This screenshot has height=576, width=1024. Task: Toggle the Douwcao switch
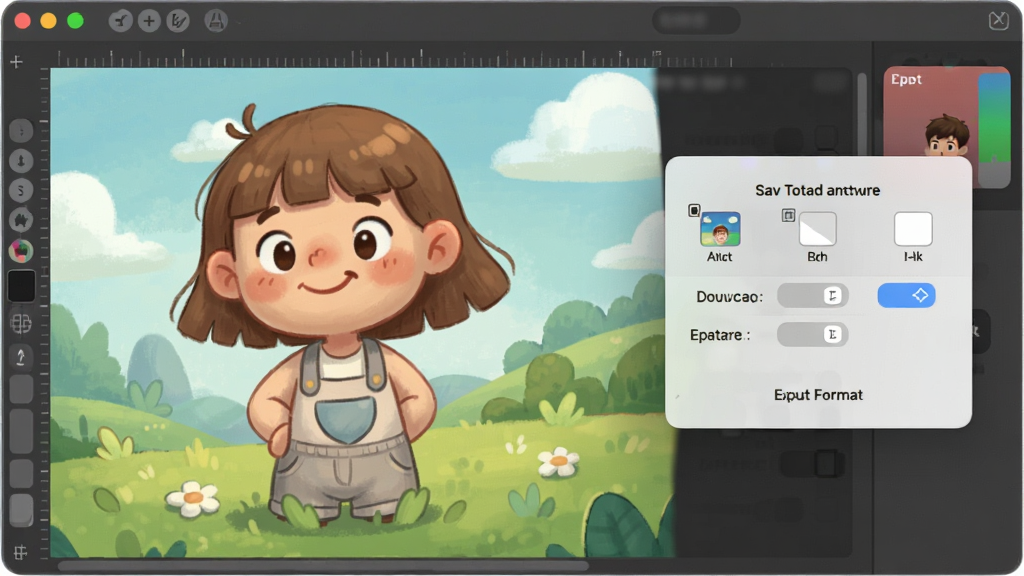point(812,296)
